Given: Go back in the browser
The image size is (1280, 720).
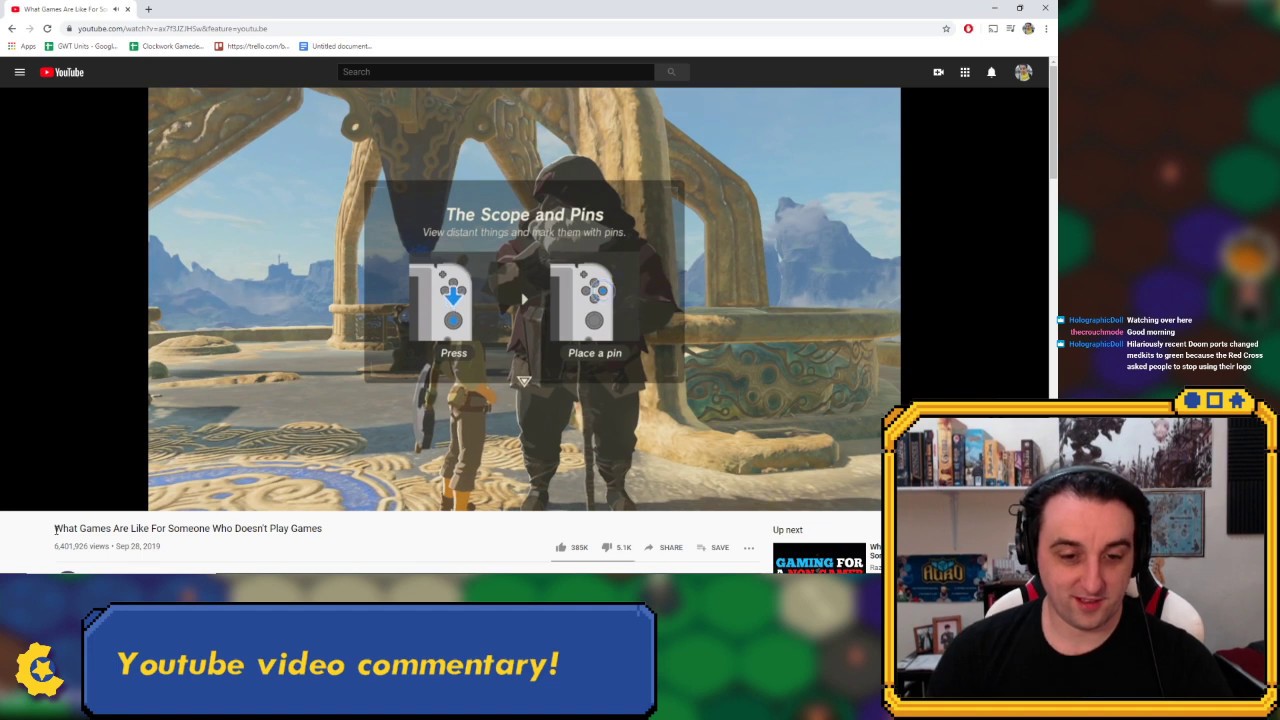Looking at the screenshot, I should (12, 29).
